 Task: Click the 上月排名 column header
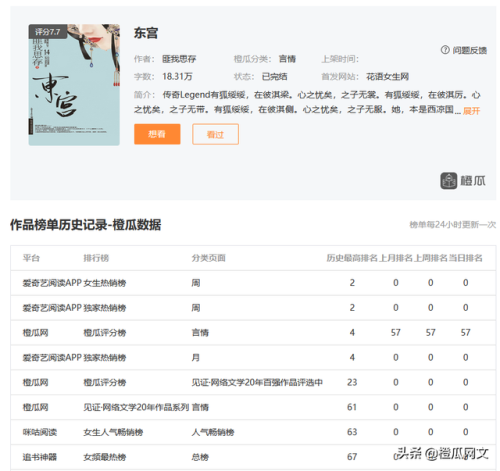396,258
